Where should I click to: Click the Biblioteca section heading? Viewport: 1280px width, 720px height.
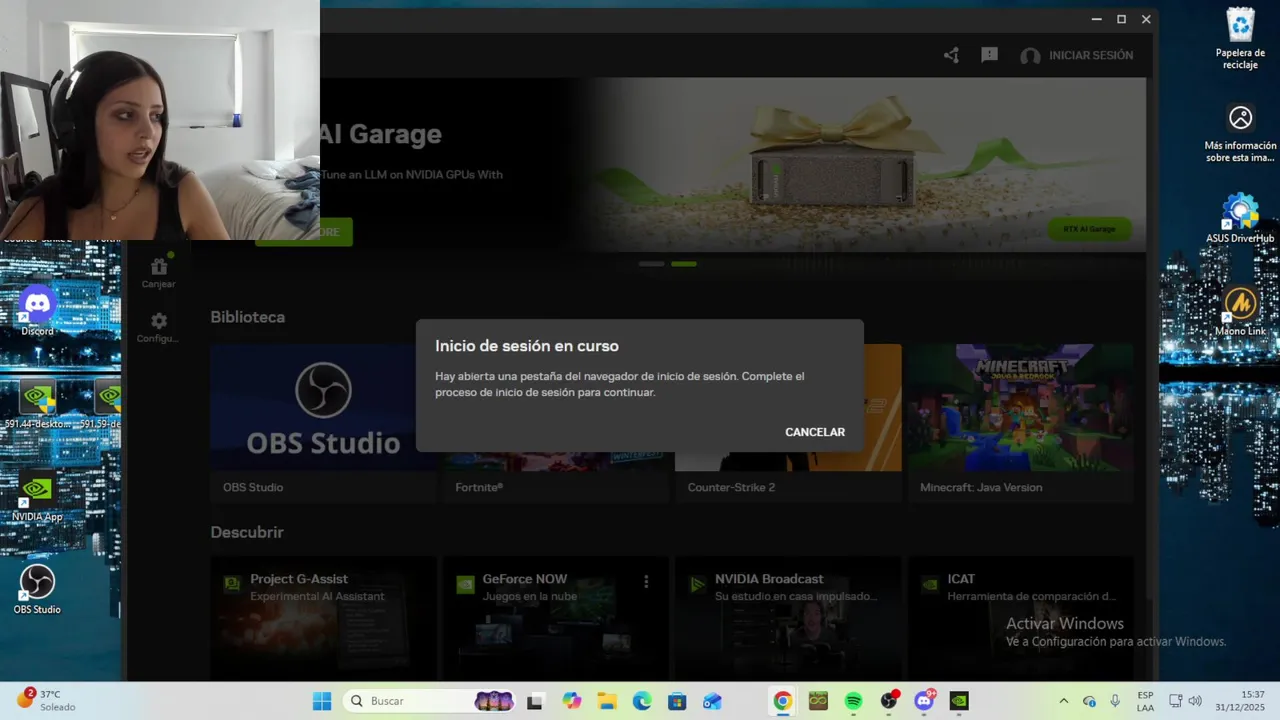pos(247,317)
